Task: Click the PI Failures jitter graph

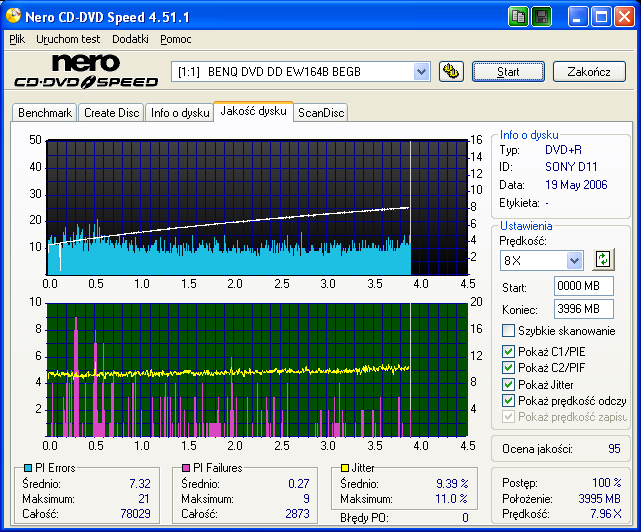Action: pos(257,370)
